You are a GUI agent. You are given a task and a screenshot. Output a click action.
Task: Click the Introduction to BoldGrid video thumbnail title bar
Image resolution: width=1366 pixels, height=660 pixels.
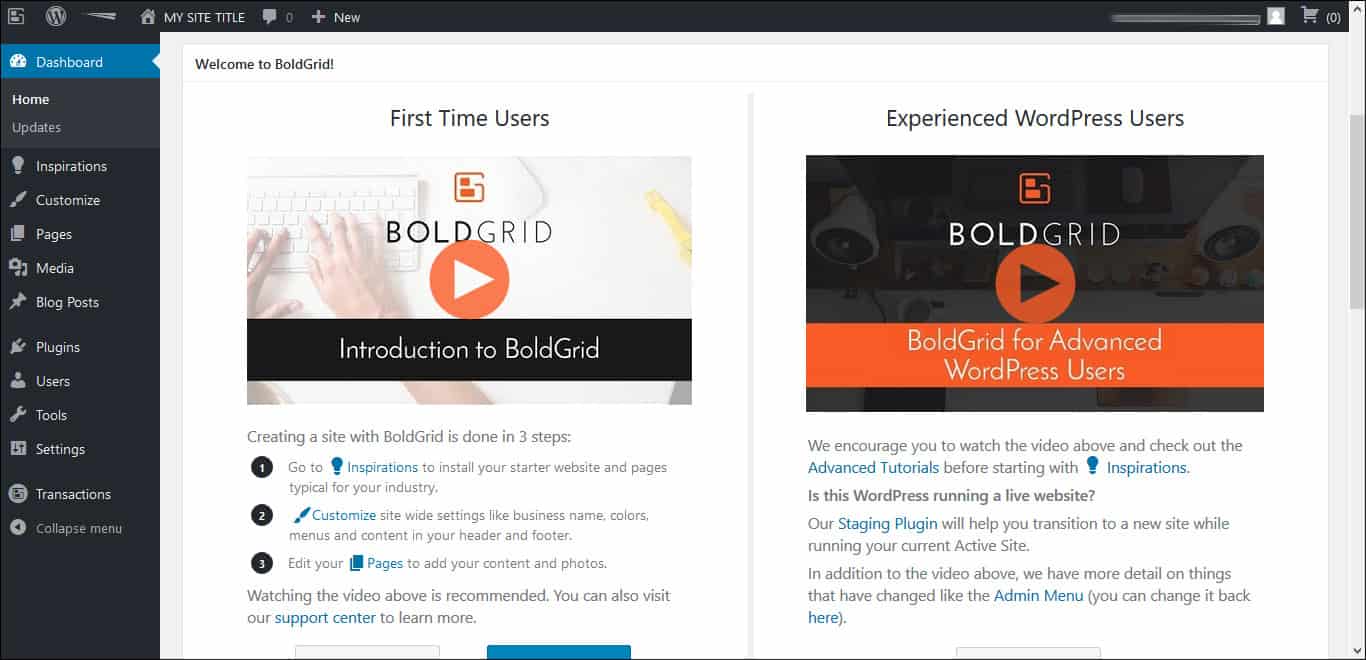[469, 349]
